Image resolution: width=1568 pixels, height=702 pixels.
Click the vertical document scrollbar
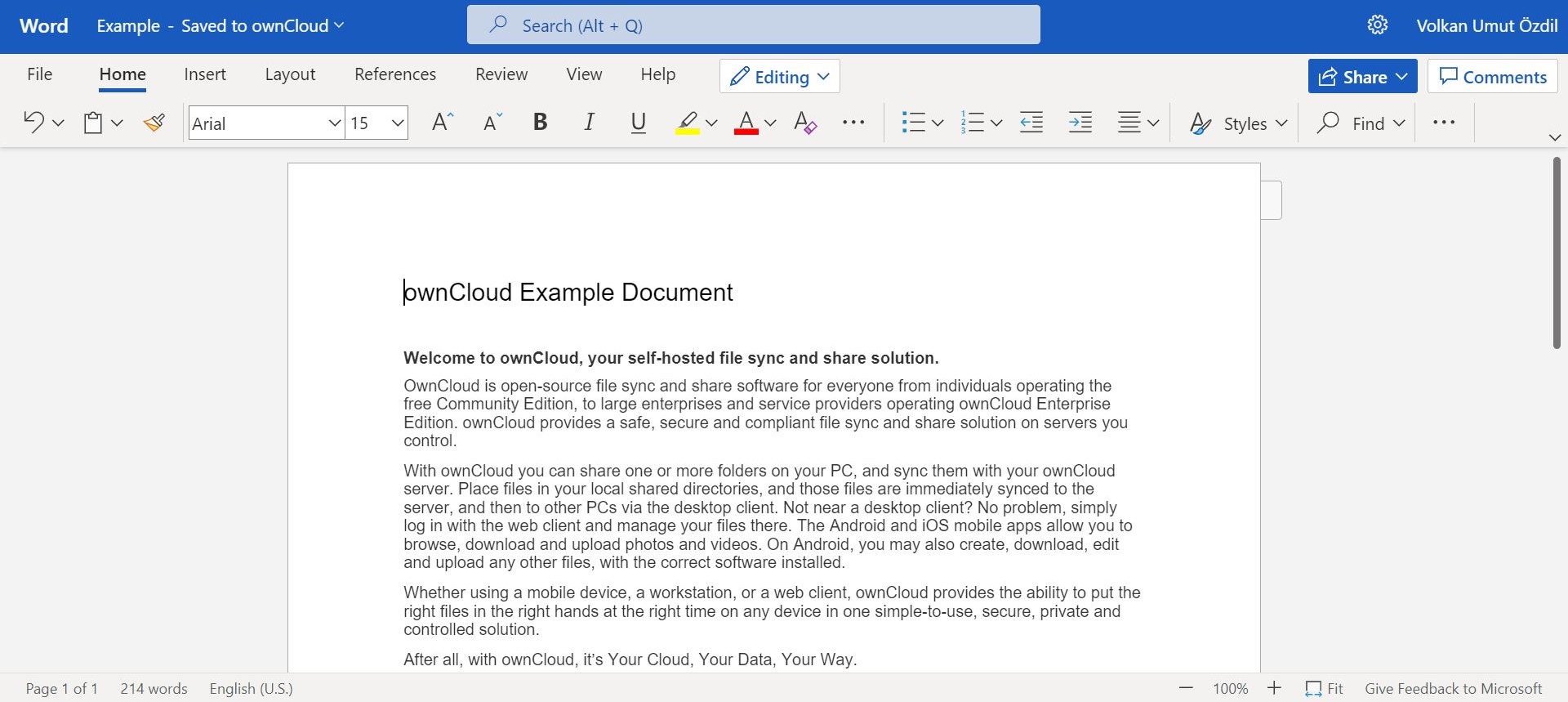(x=1557, y=253)
